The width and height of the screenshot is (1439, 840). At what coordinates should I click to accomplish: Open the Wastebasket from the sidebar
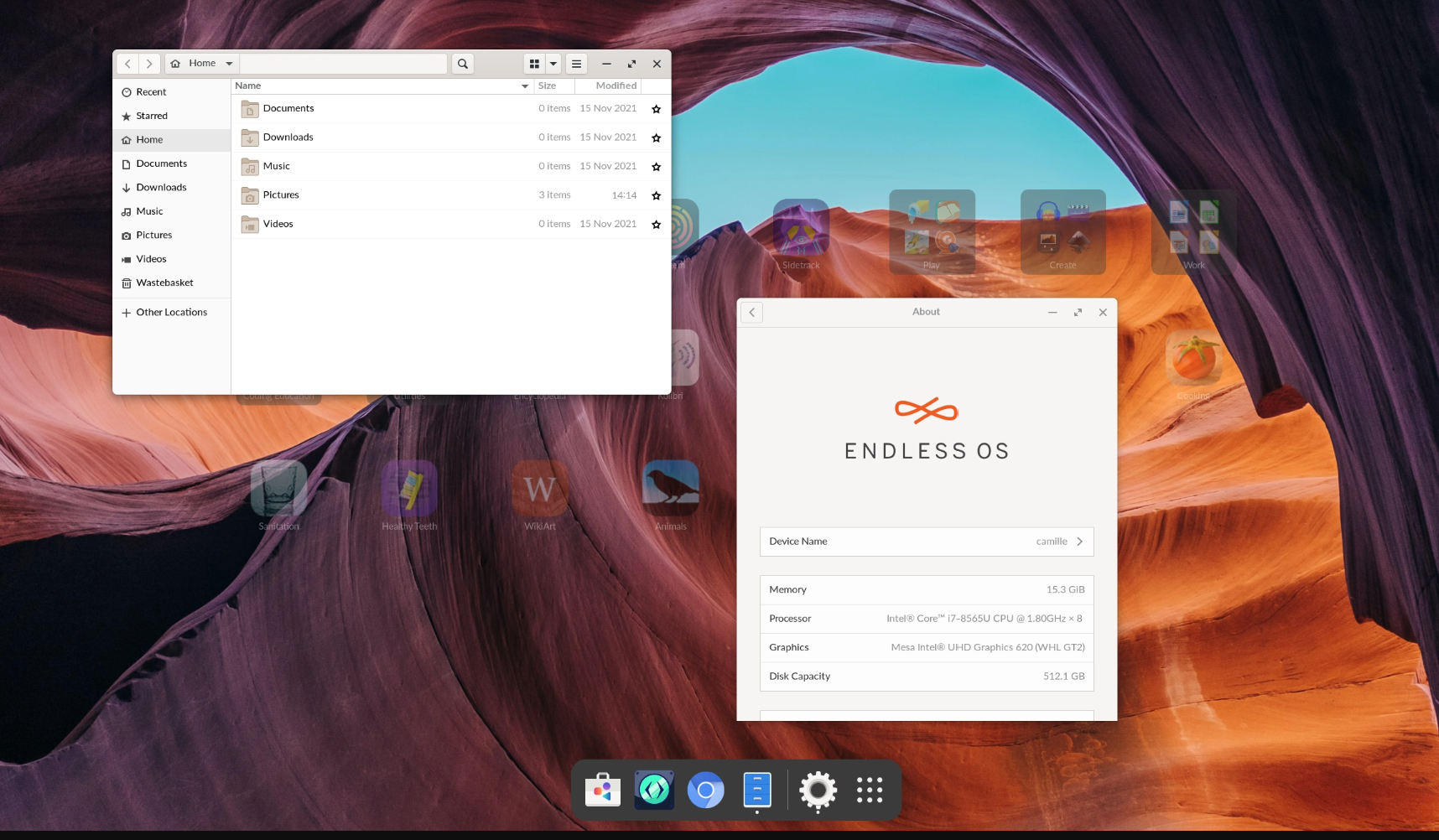click(x=164, y=283)
